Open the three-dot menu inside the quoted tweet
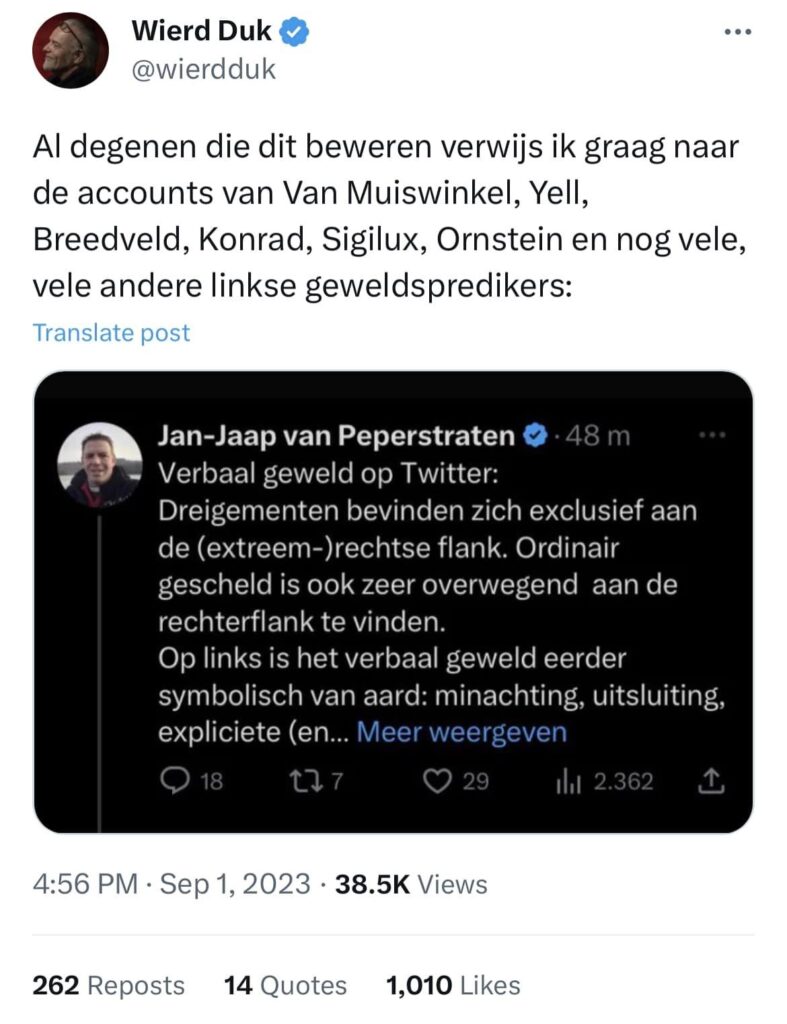This screenshot has width=787, height=1024. (712, 435)
